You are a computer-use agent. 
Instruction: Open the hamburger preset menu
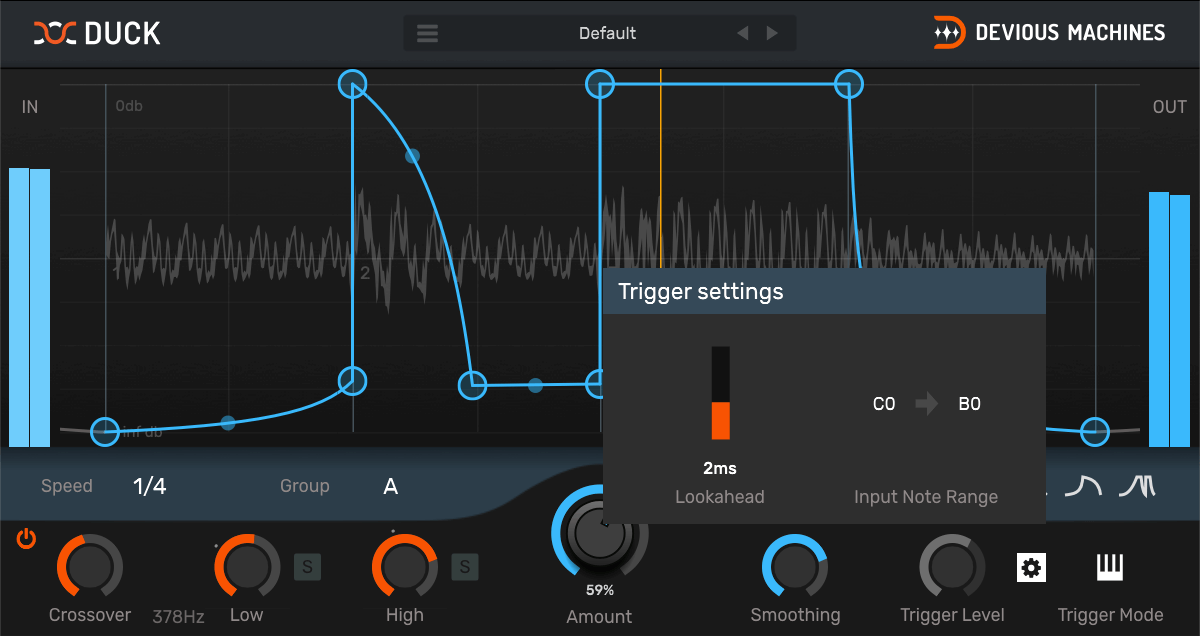coord(427,32)
